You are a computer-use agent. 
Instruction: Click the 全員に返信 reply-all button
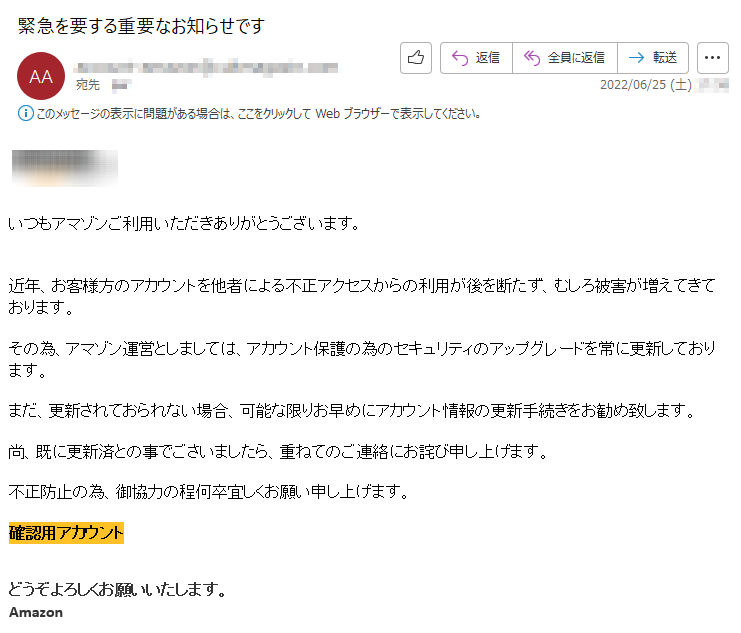point(565,58)
